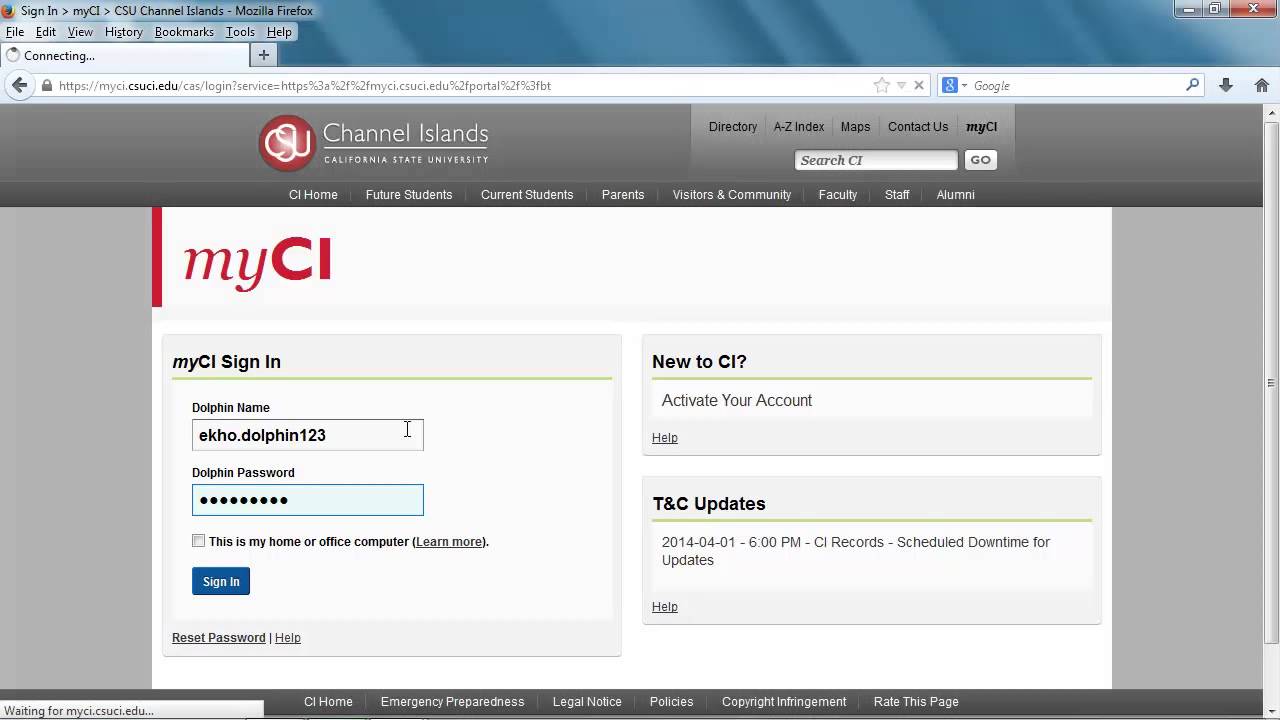Click Rate This Page footer link
Screen dimensions: 1280x720
tap(916, 702)
